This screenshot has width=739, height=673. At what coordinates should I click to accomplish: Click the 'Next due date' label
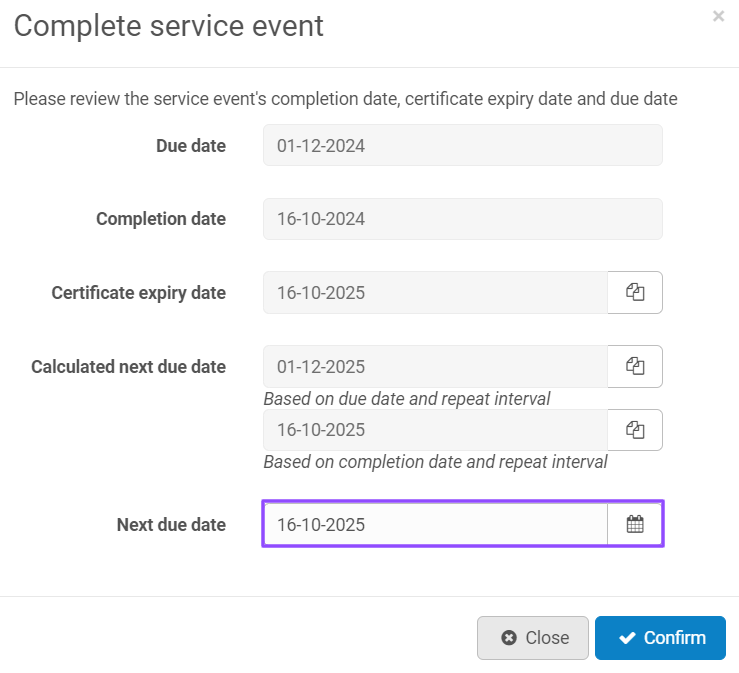[x=172, y=525]
